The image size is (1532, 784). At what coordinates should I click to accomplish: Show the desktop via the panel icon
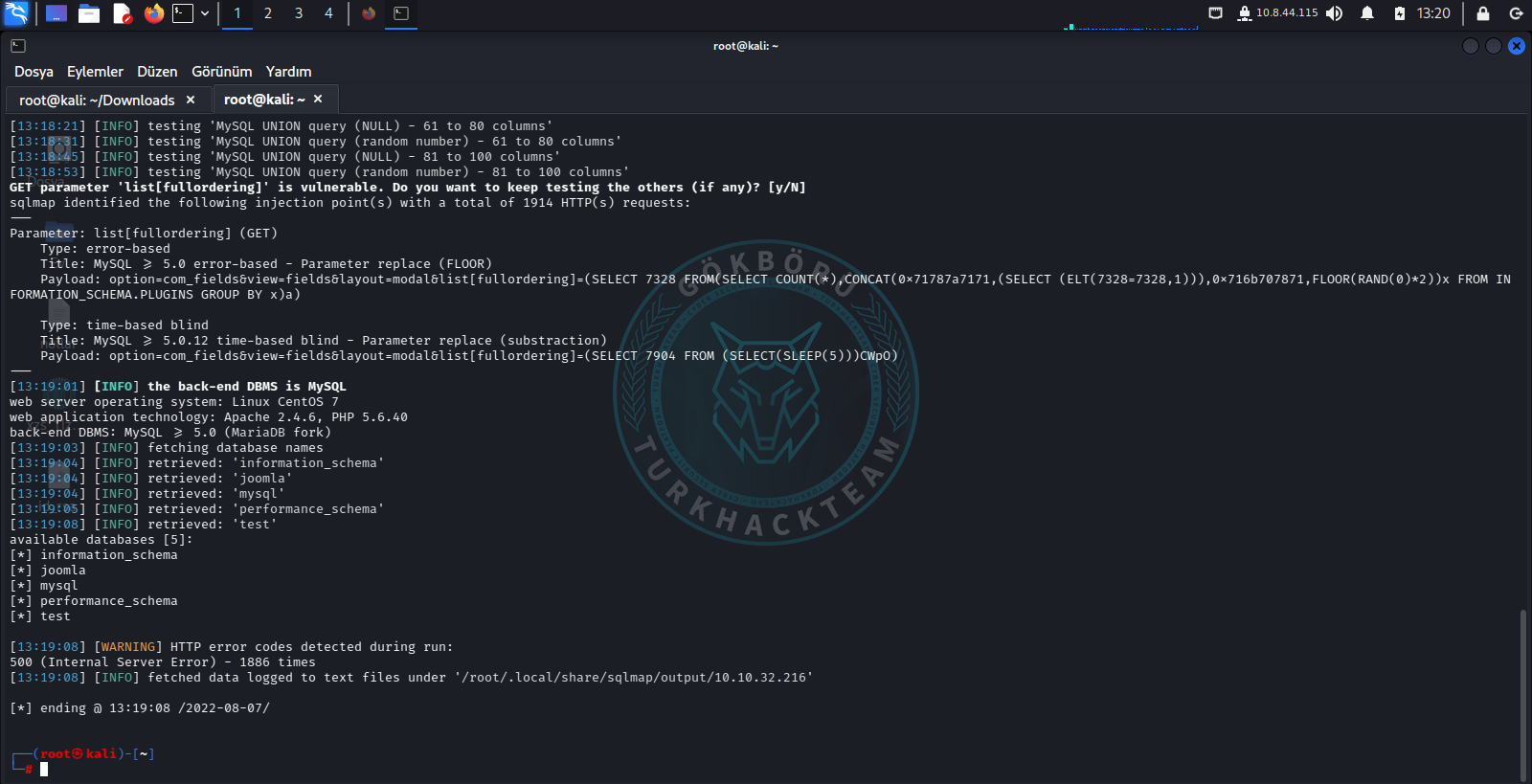(x=56, y=13)
